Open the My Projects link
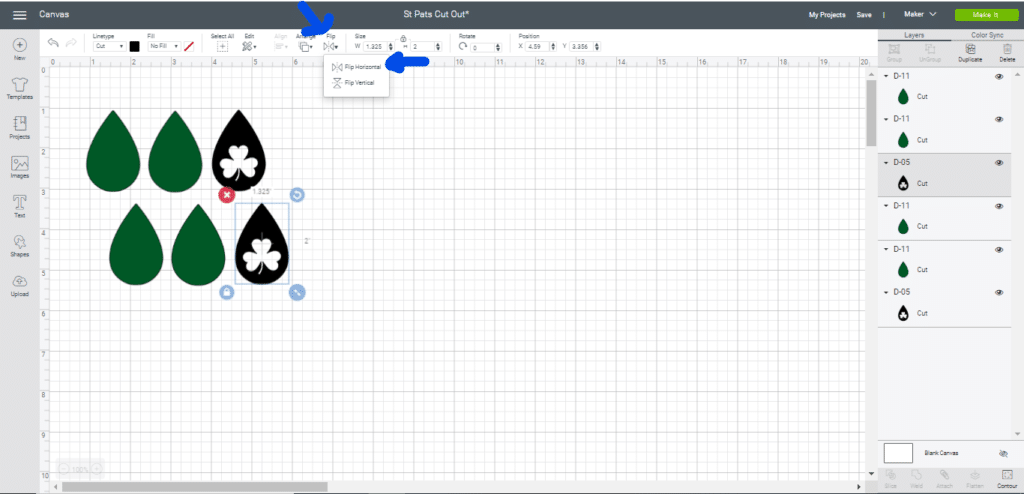This screenshot has width=1024, height=494. pos(826,15)
